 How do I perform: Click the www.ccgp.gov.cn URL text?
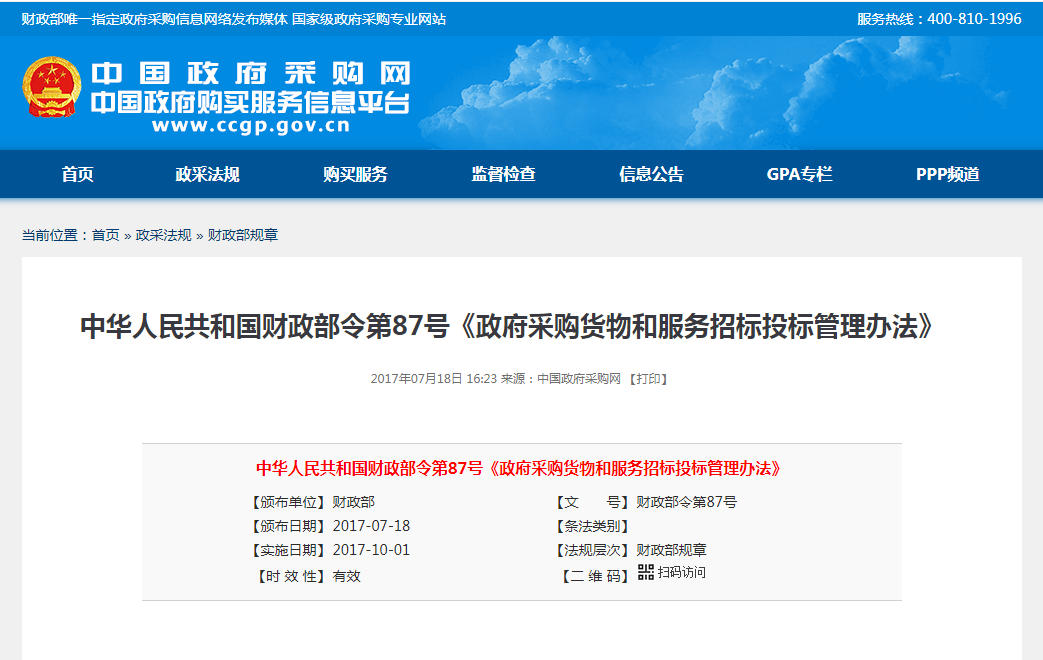[251, 126]
